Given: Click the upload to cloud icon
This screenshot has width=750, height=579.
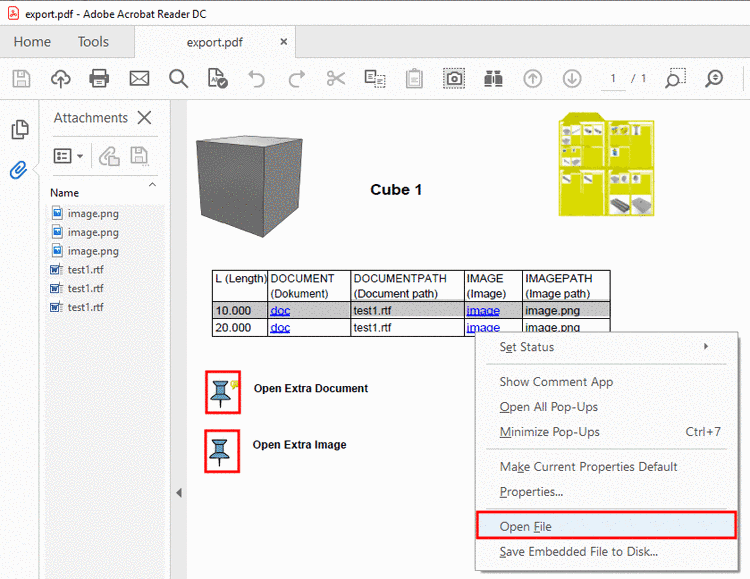Looking at the screenshot, I should (x=60, y=78).
